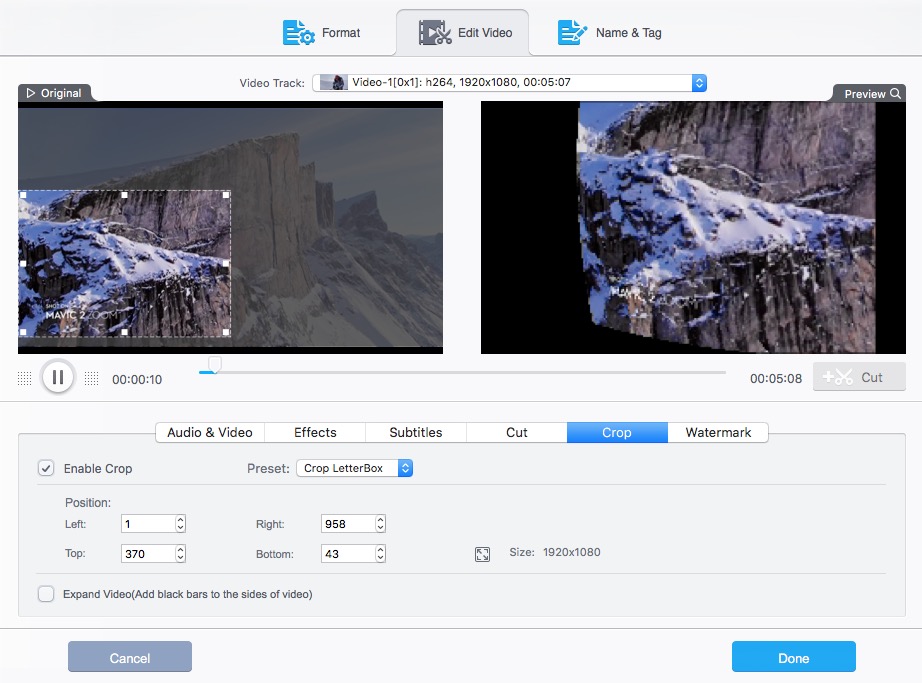Click the Done button
Viewport: 922px width, 683px height.
point(793,657)
